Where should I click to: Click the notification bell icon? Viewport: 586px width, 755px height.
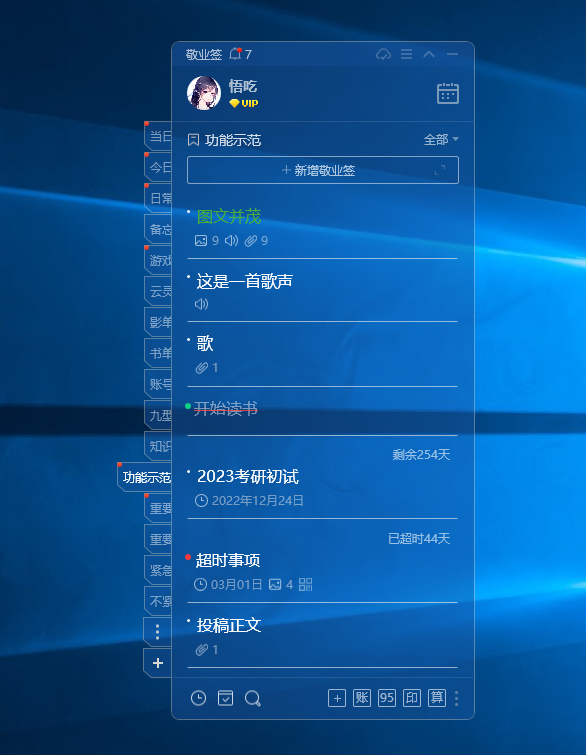coord(235,54)
